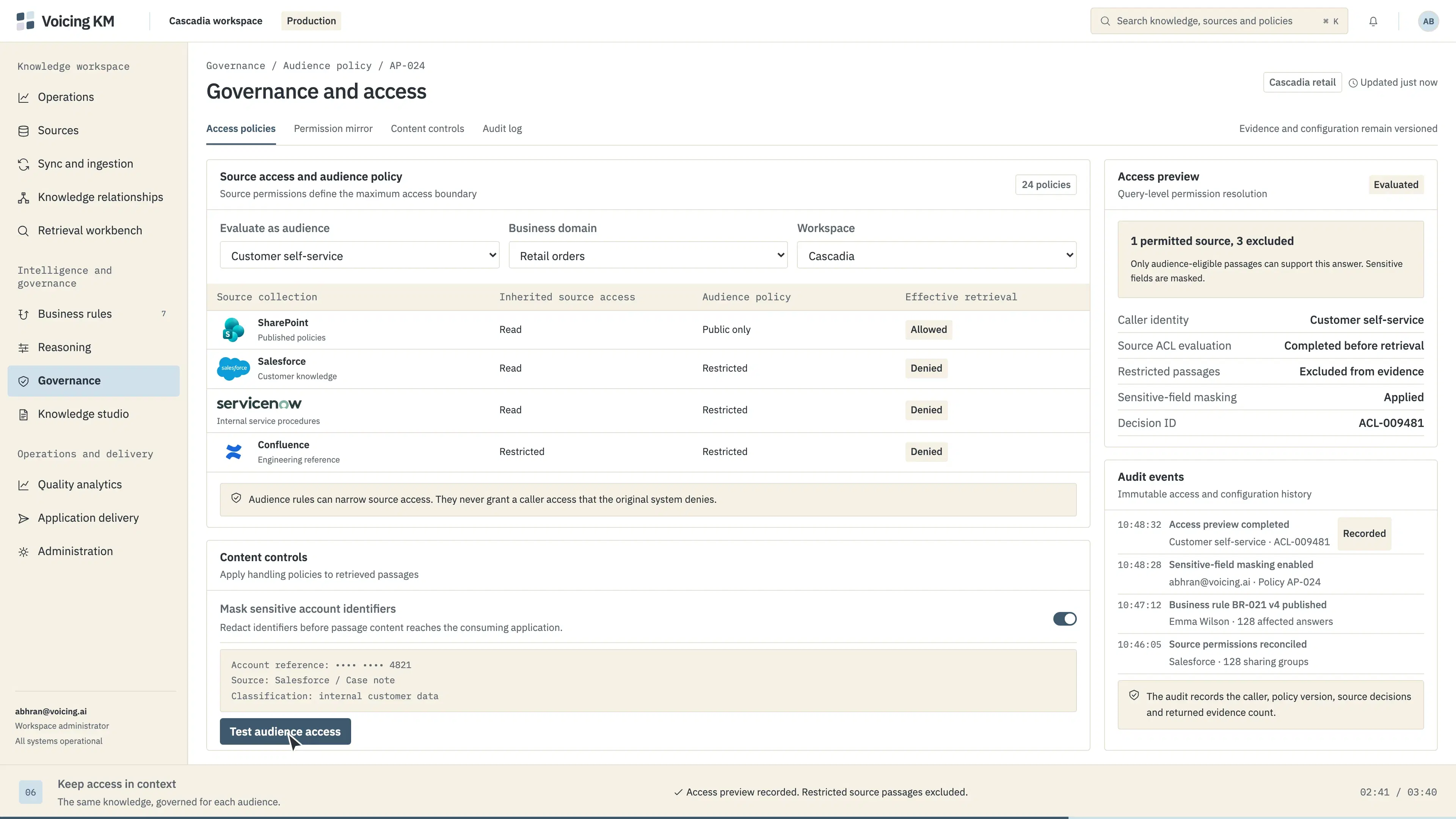Open the Business domain dropdown

click(648, 256)
